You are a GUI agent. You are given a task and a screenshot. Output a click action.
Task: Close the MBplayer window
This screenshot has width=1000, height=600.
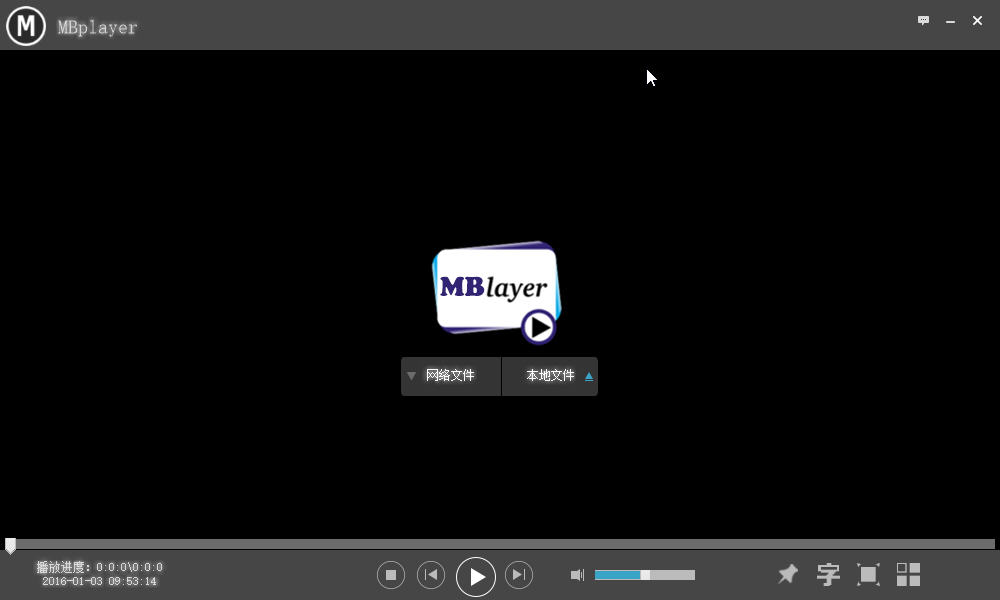pyautogui.click(x=977, y=20)
